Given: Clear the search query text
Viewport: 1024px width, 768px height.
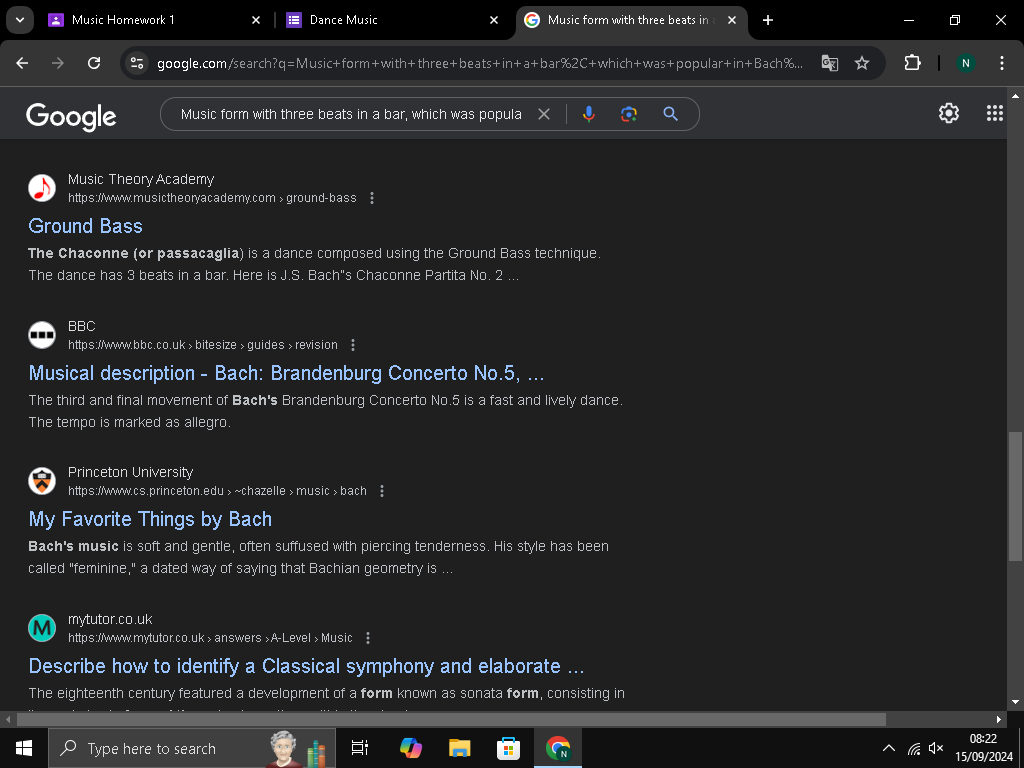Looking at the screenshot, I should point(543,114).
